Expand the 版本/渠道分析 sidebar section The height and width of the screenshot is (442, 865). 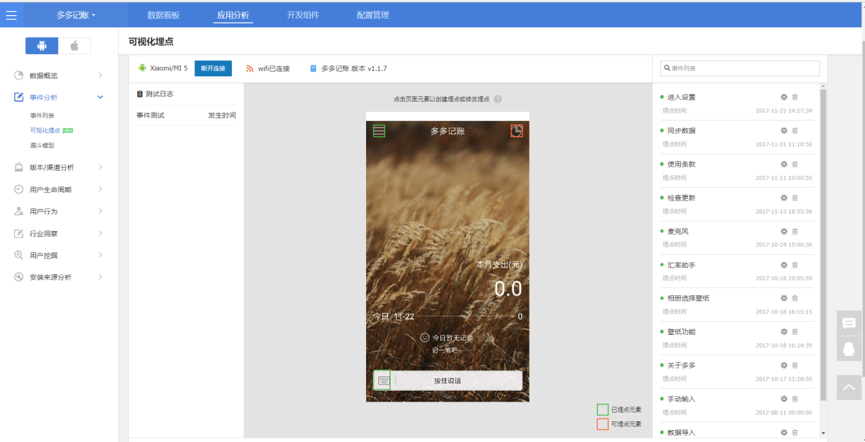[x=59, y=167]
